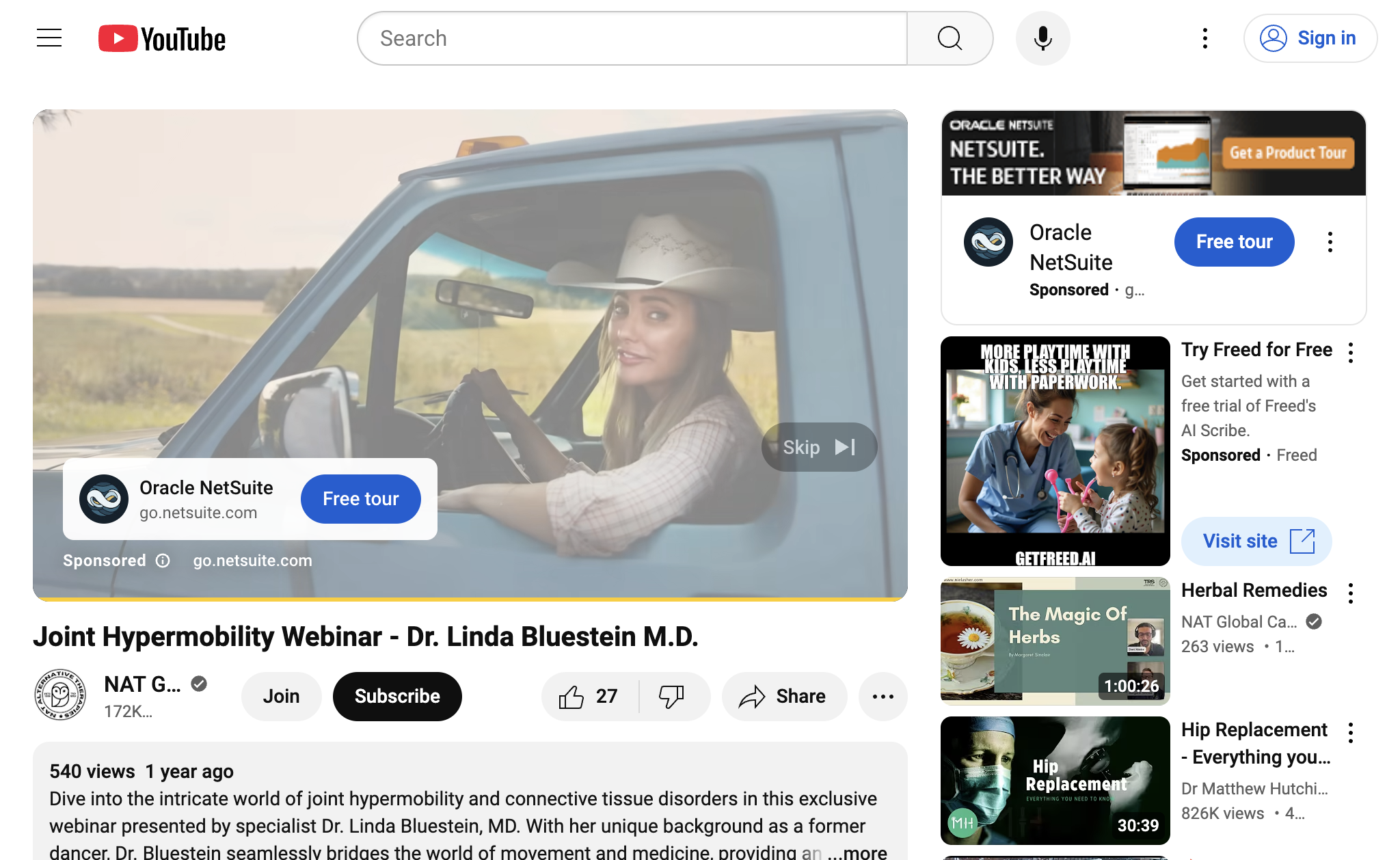Open the Sponsored info icon
Image resolution: width=1400 pixels, height=860 pixels.
pyautogui.click(x=163, y=561)
